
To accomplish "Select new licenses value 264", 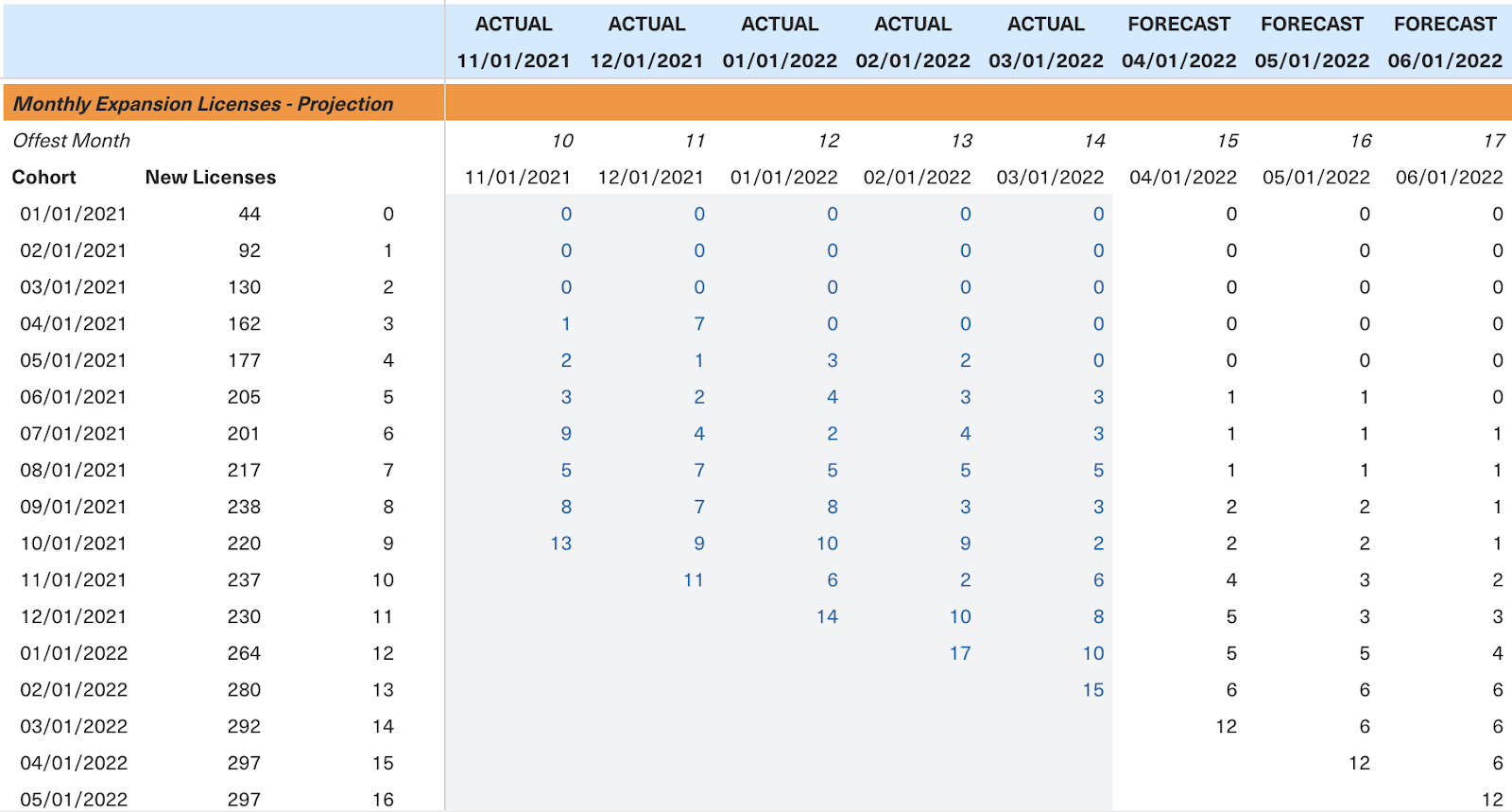I will coord(244,654).
